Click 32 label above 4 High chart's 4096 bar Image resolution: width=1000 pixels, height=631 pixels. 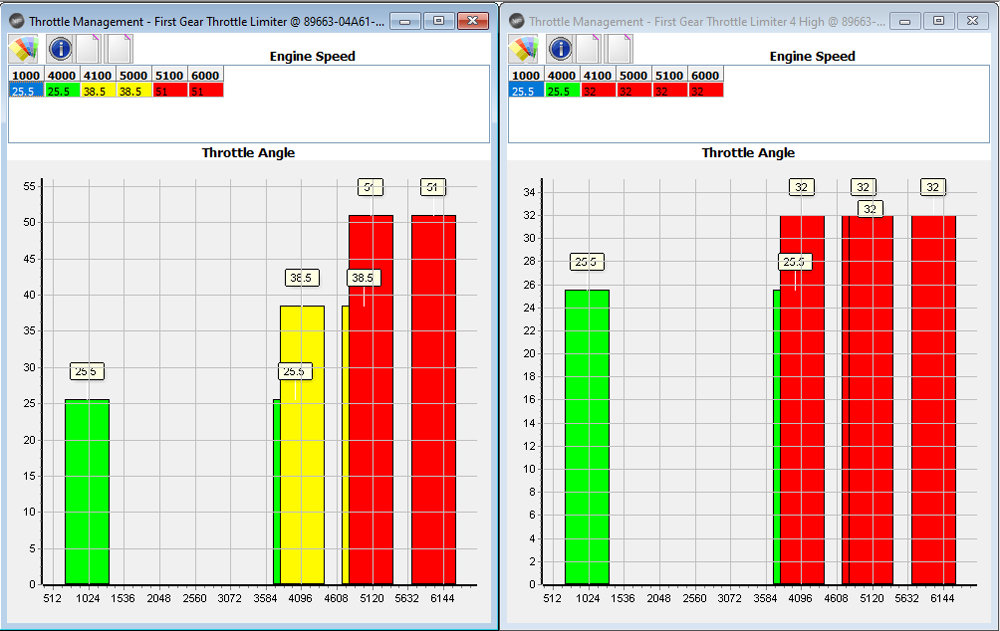(802, 187)
